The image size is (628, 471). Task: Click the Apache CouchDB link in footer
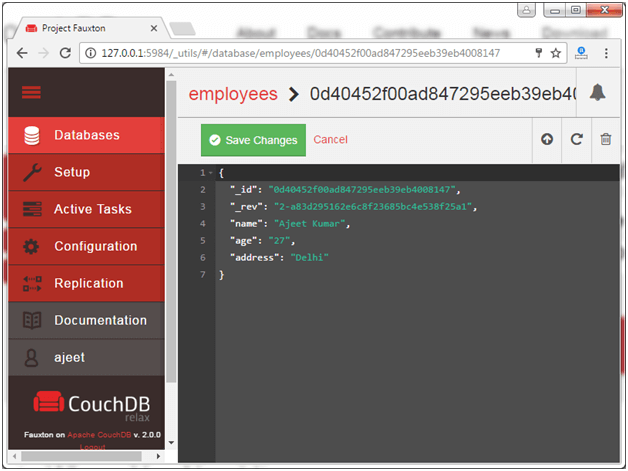click(99, 435)
